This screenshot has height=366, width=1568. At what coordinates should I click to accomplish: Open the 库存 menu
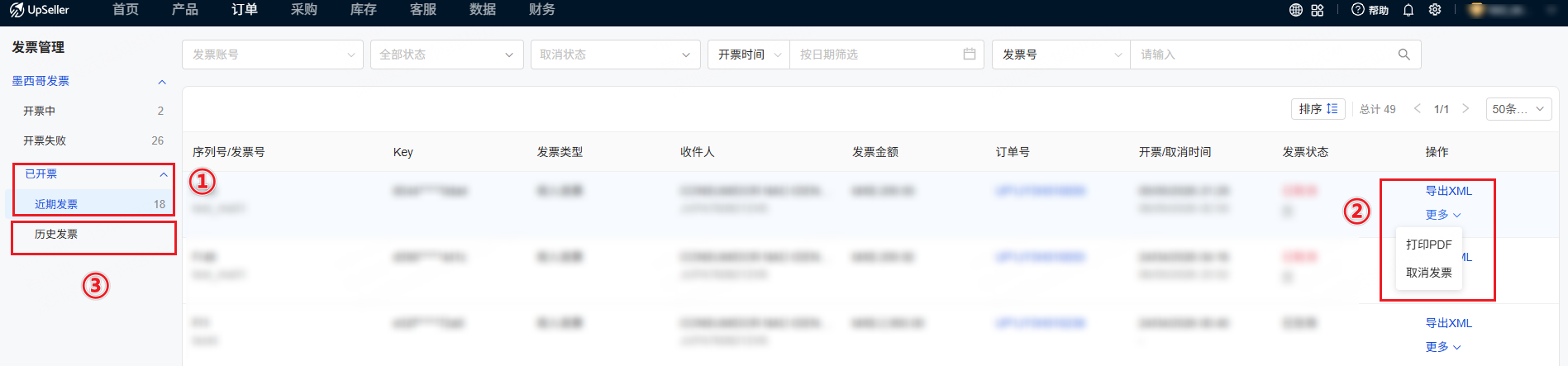click(x=364, y=10)
